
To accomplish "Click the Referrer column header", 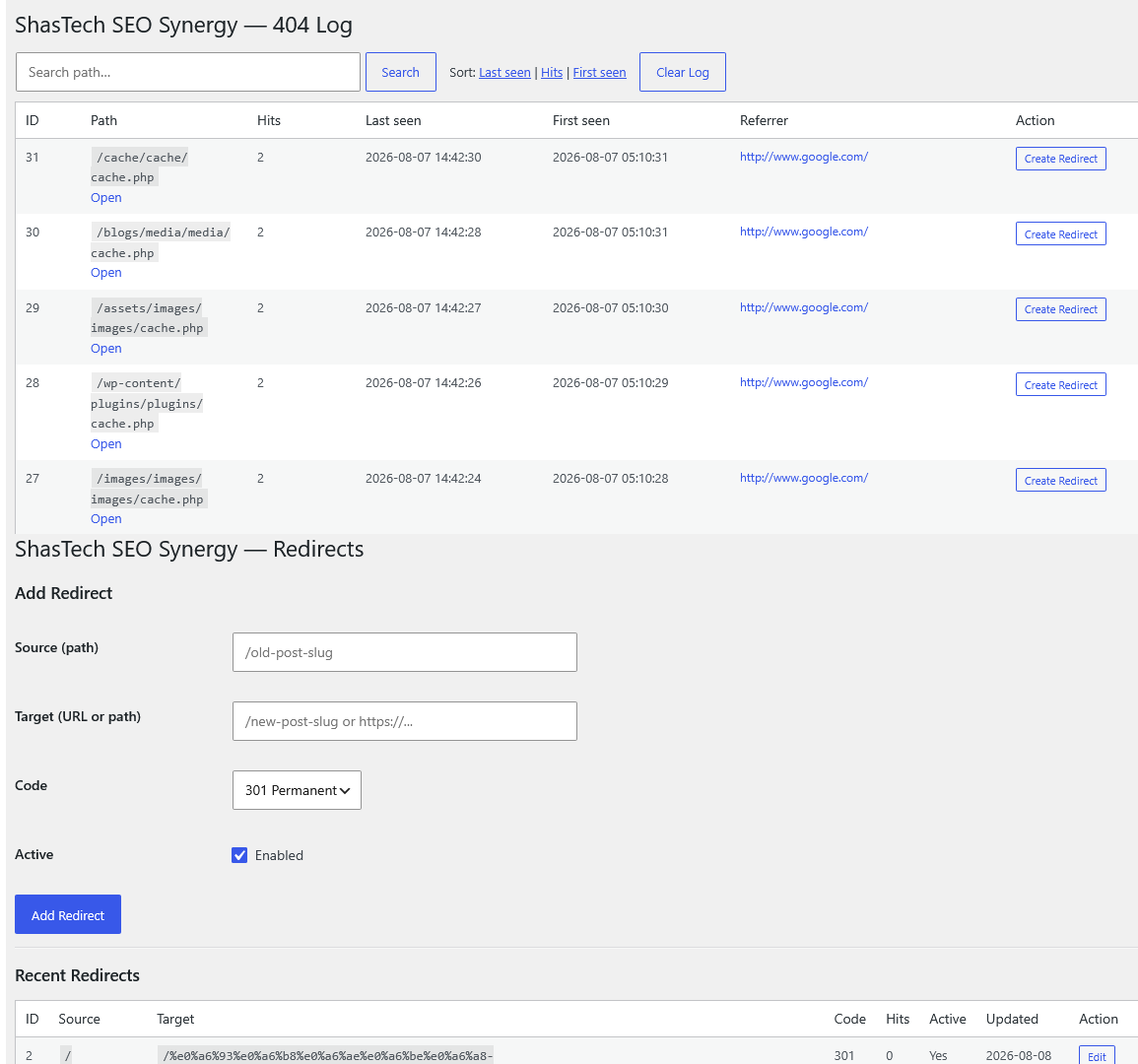I will coord(764,120).
